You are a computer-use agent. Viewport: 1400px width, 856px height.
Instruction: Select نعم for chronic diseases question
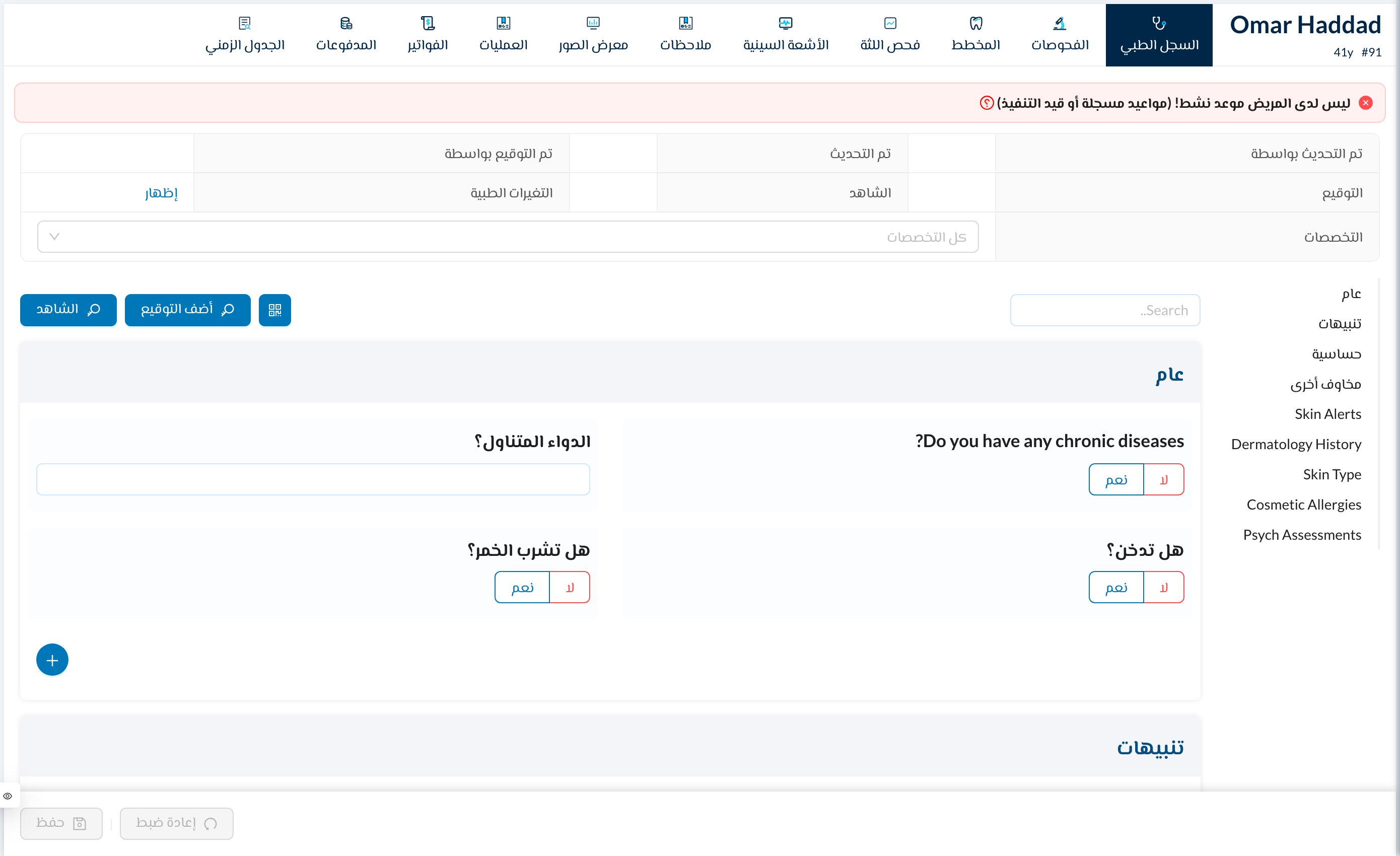(x=1116, y=480)
